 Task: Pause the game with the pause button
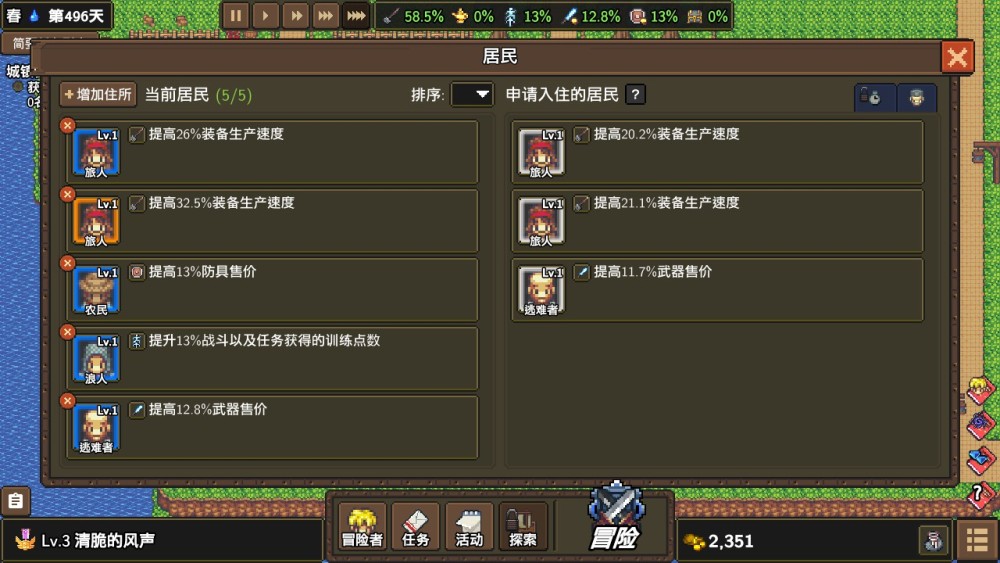(x=235, y=16)
